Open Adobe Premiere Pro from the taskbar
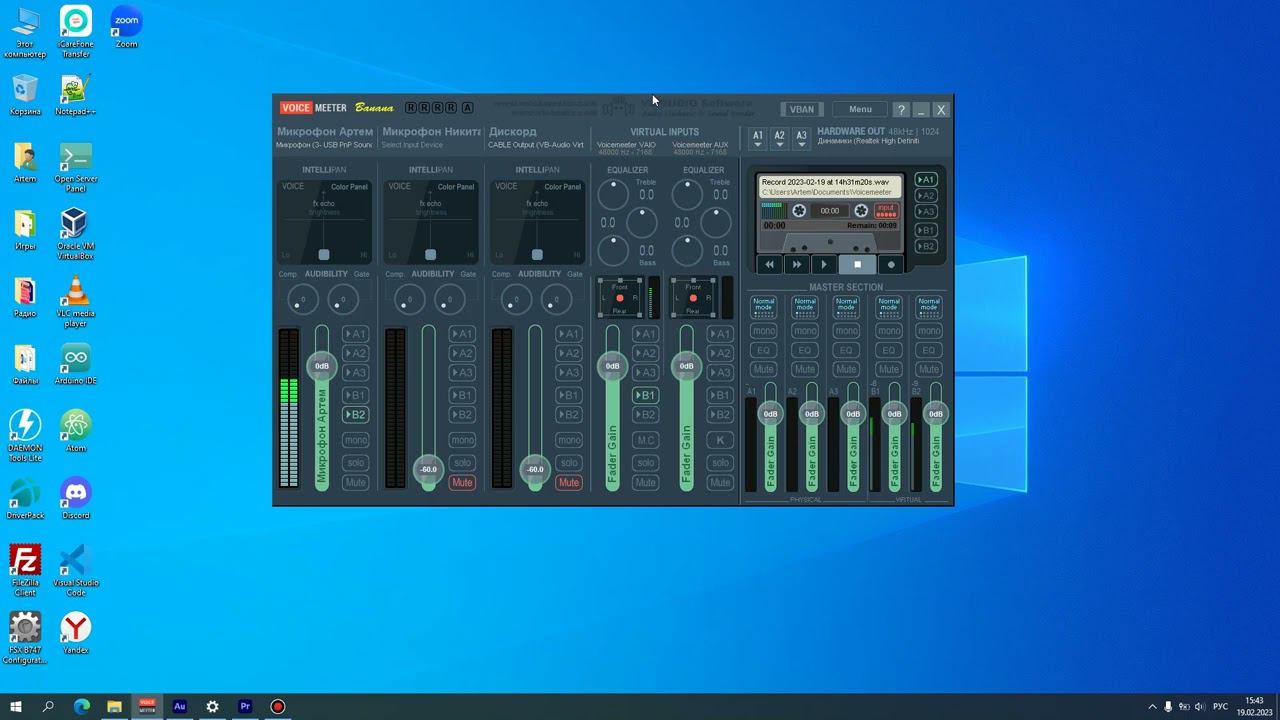 [245, 706]
